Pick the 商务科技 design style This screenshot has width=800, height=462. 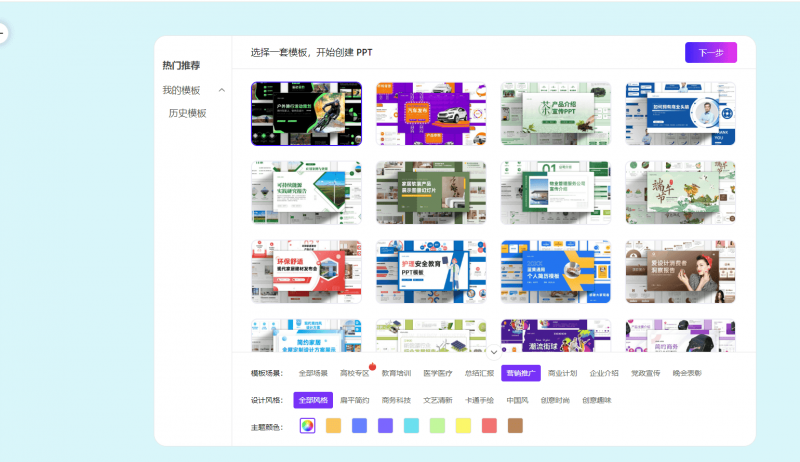tap(397, 400)
